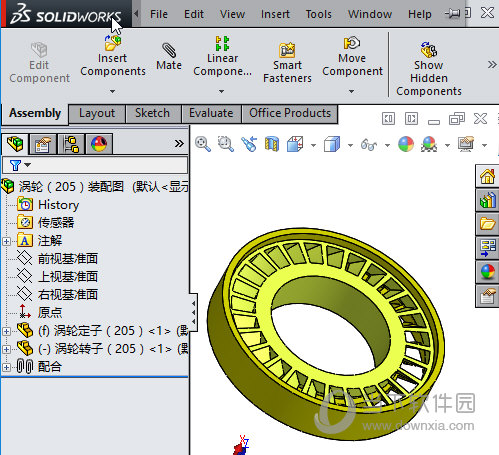Click the Edit Appearance color ball
The image size is (499, 455).
pyautogui.click(x=406, y=144)
